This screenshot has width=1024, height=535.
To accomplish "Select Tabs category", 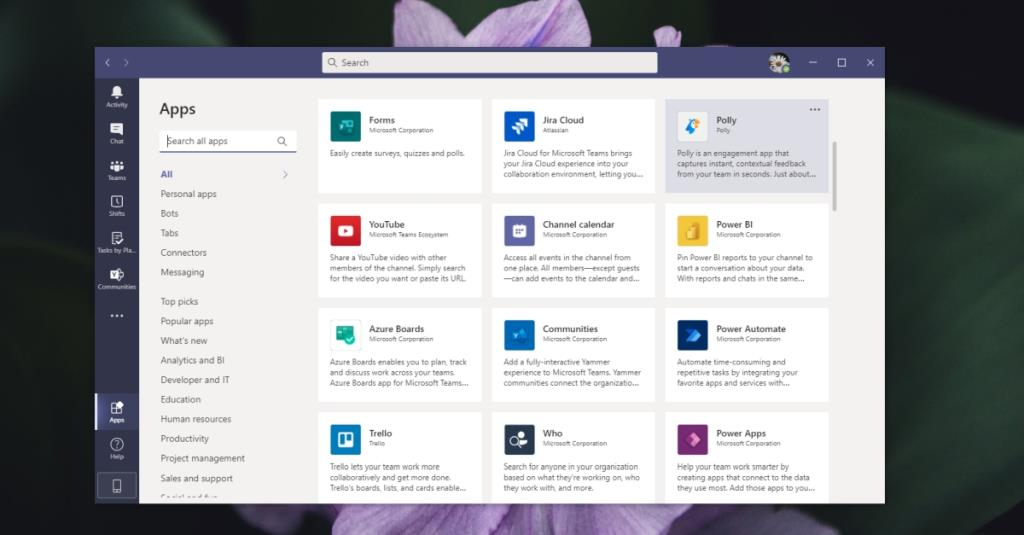I will 169,233.
